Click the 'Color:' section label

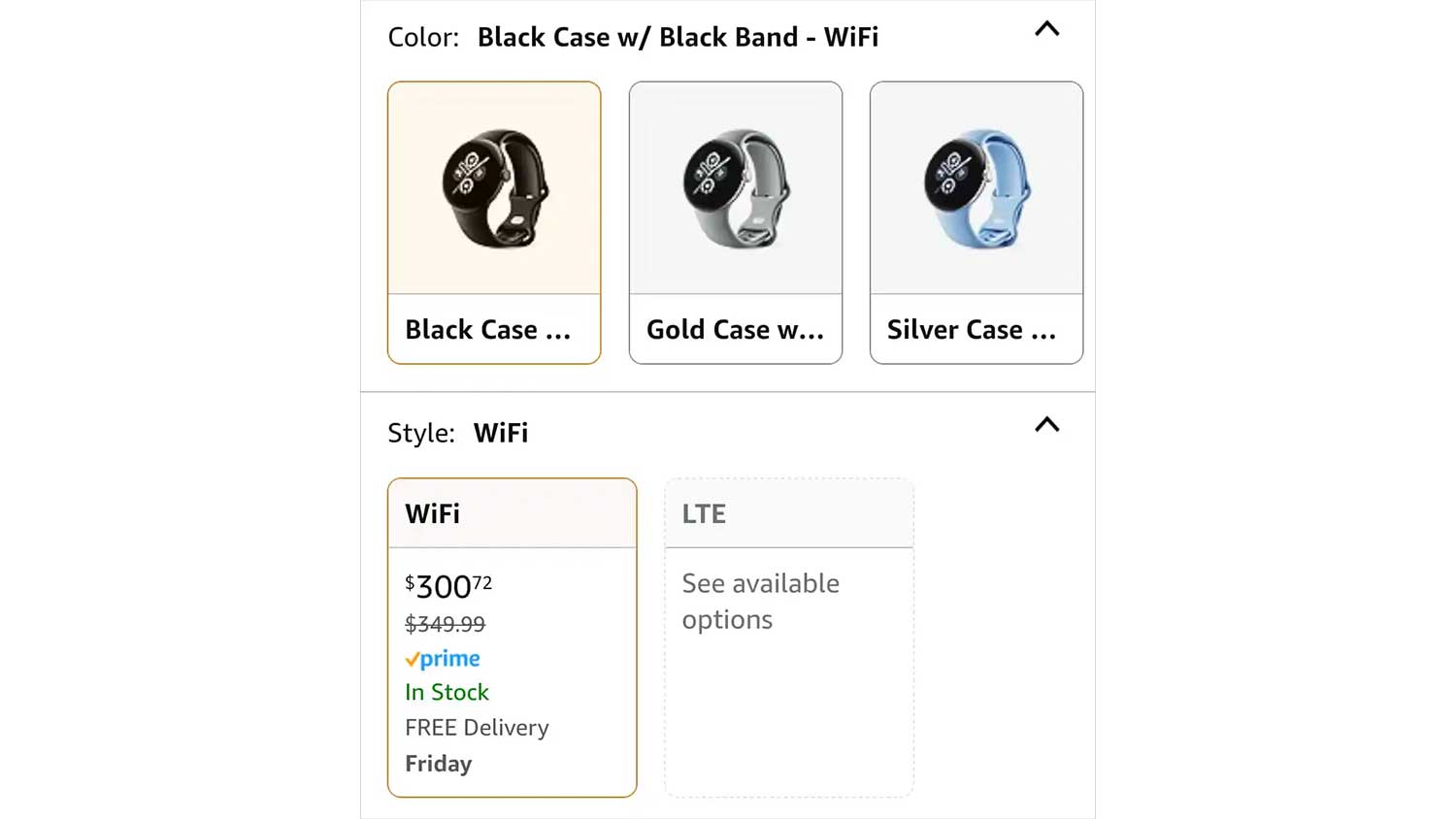pos(423,37)
